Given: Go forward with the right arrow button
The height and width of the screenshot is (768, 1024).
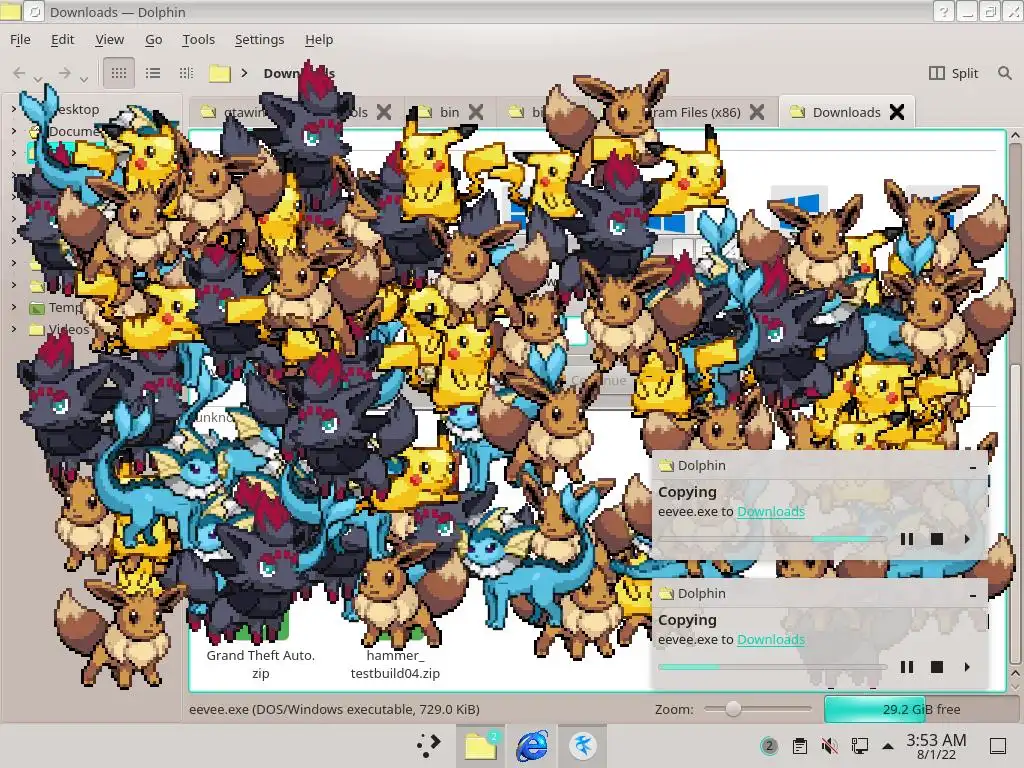Looking at the screenshot, I should [65, 72].
